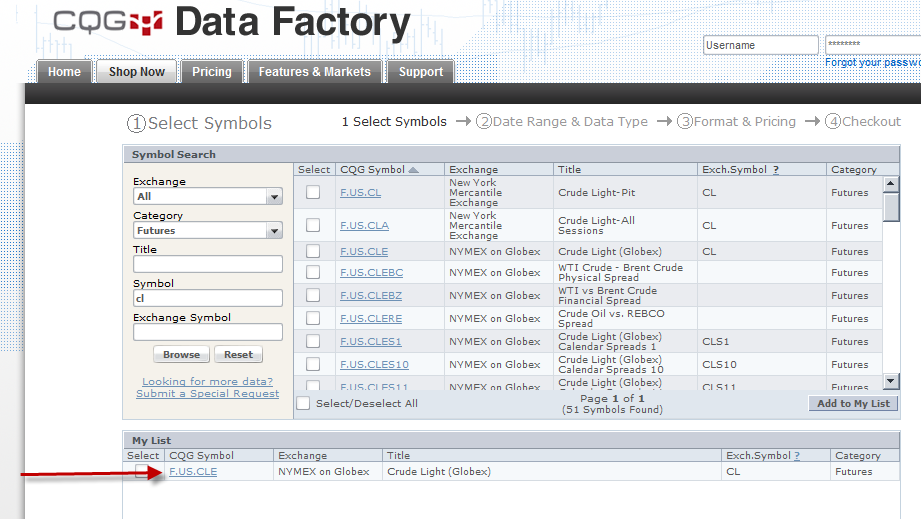Open the F.US.CLEBZ symbol link
Image resolution: width=921 pixels, height=519 pixels.
click(371, 295)
